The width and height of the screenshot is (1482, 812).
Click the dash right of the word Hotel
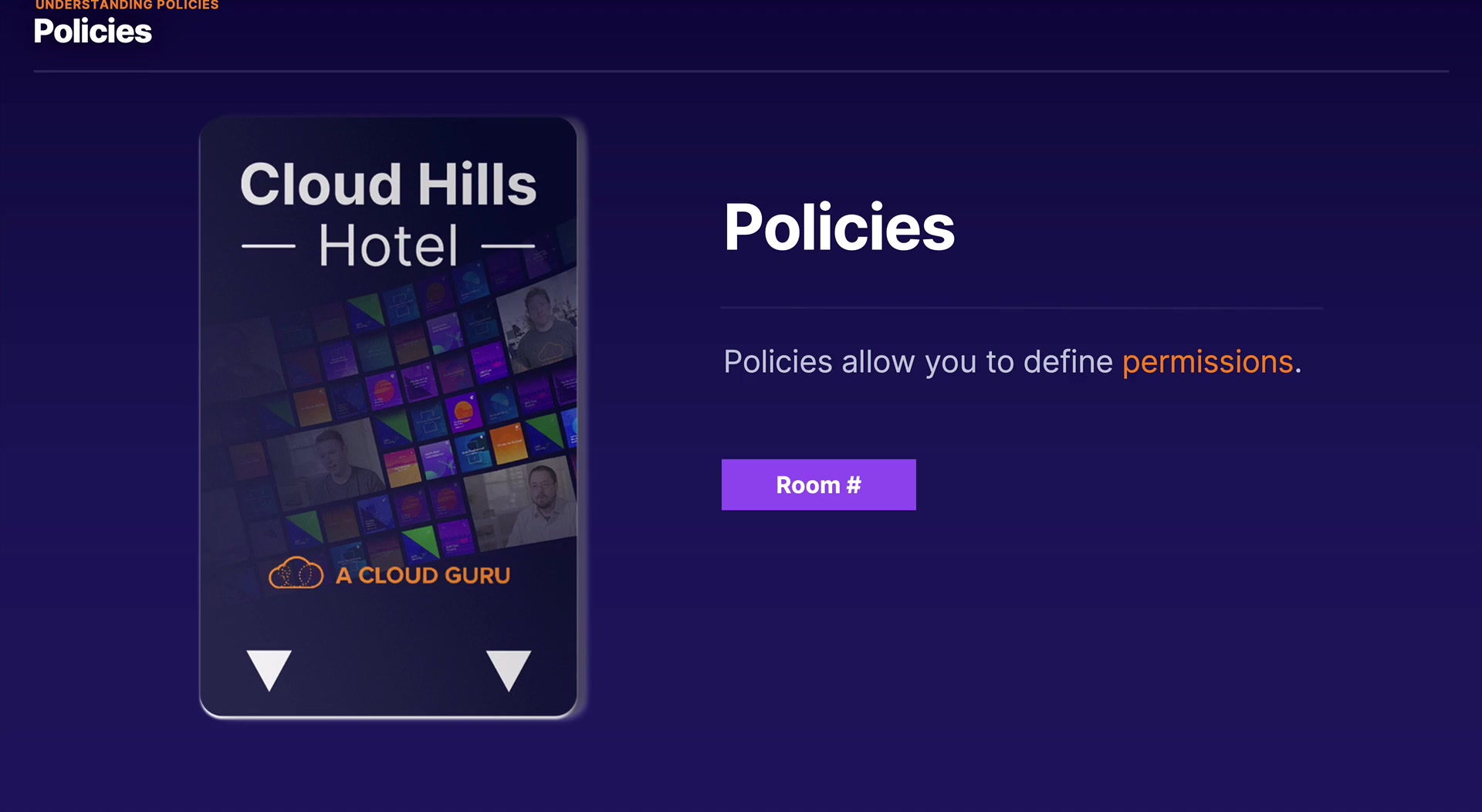(508, 246)
